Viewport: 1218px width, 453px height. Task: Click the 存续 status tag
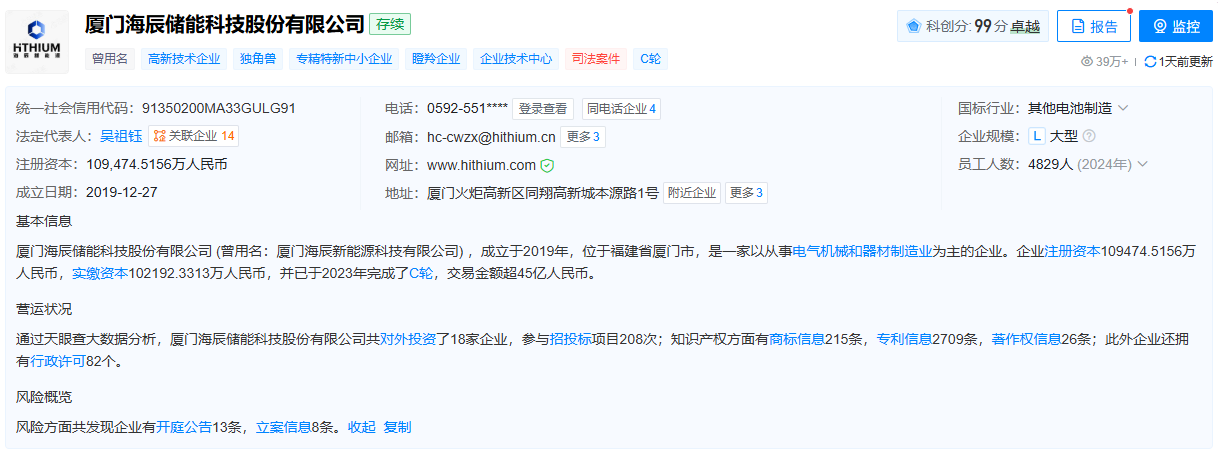coord(390,25)
